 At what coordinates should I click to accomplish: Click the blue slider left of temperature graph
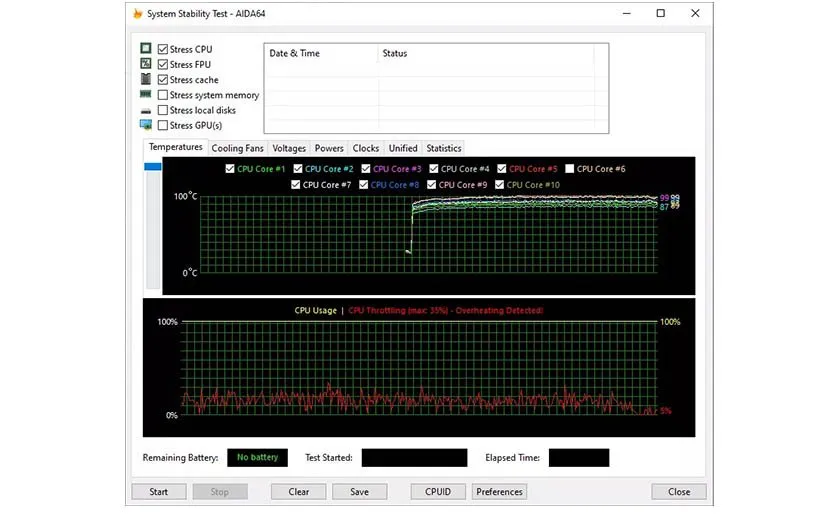[x=153, y=167]
